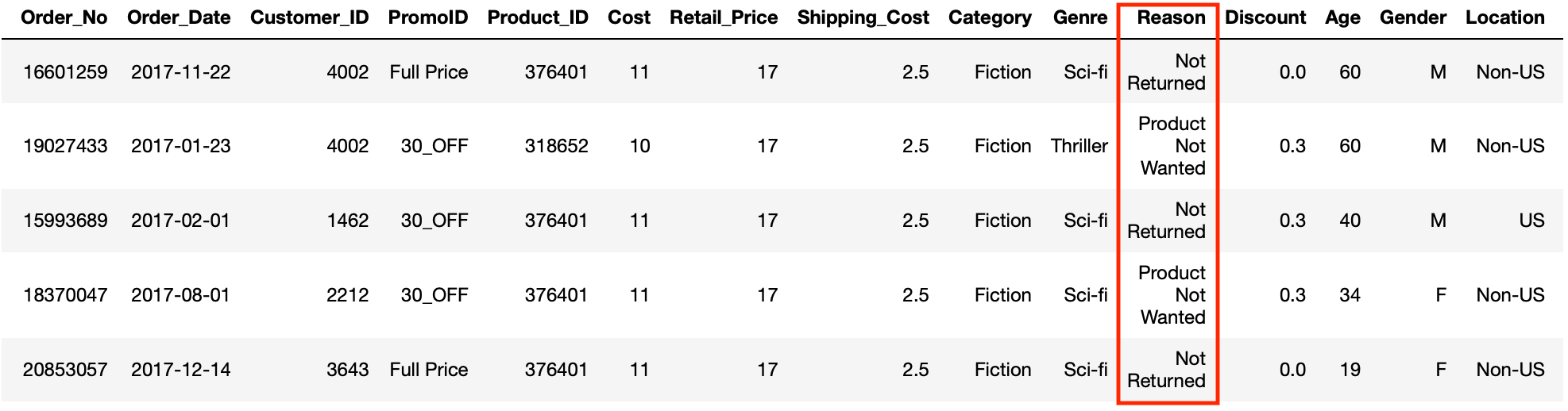Click the Order_Date column header

[179, 17]
